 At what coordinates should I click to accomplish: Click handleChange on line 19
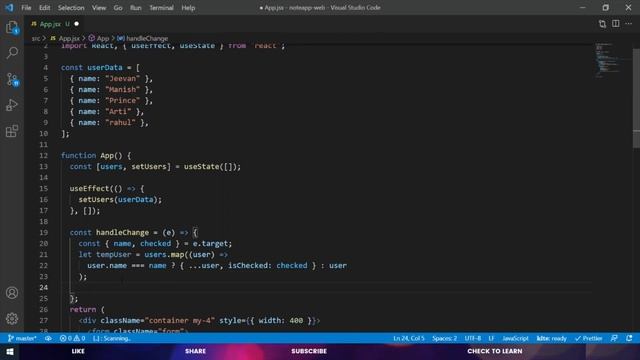[122, 232]
